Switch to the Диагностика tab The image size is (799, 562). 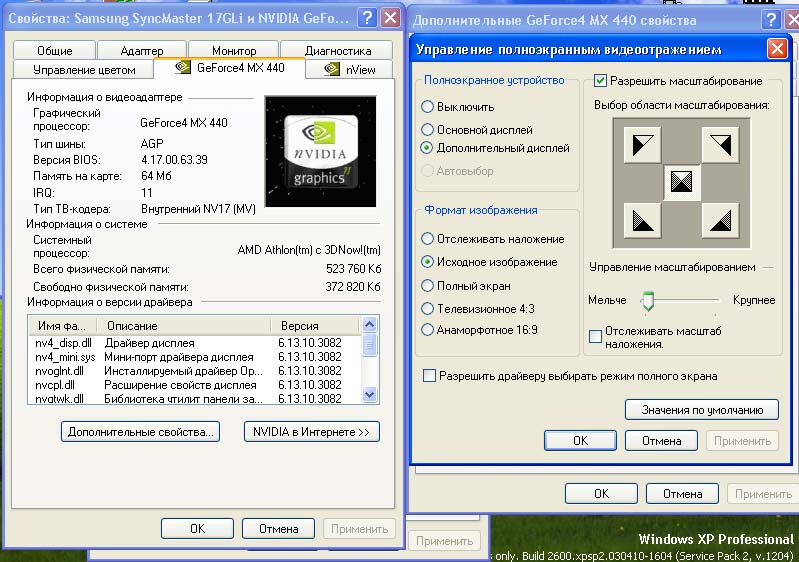pyautogui.click(x=337, y=50)
